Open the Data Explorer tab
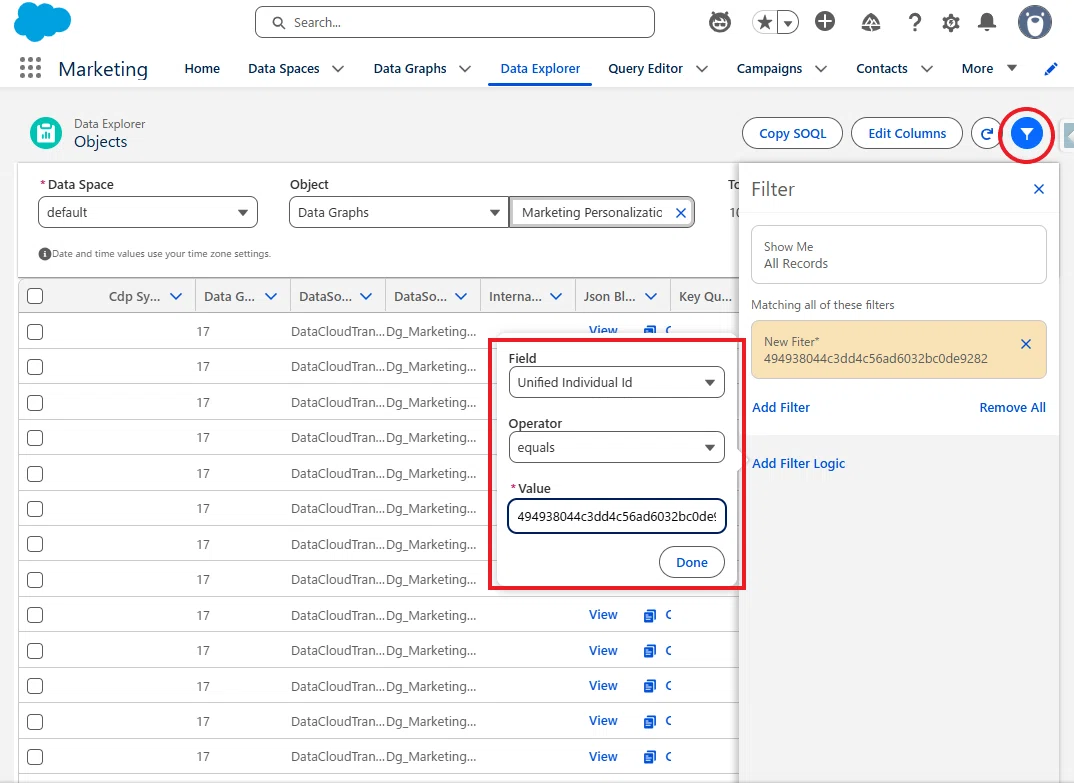 pyautogui.click(x=540, y=69)
